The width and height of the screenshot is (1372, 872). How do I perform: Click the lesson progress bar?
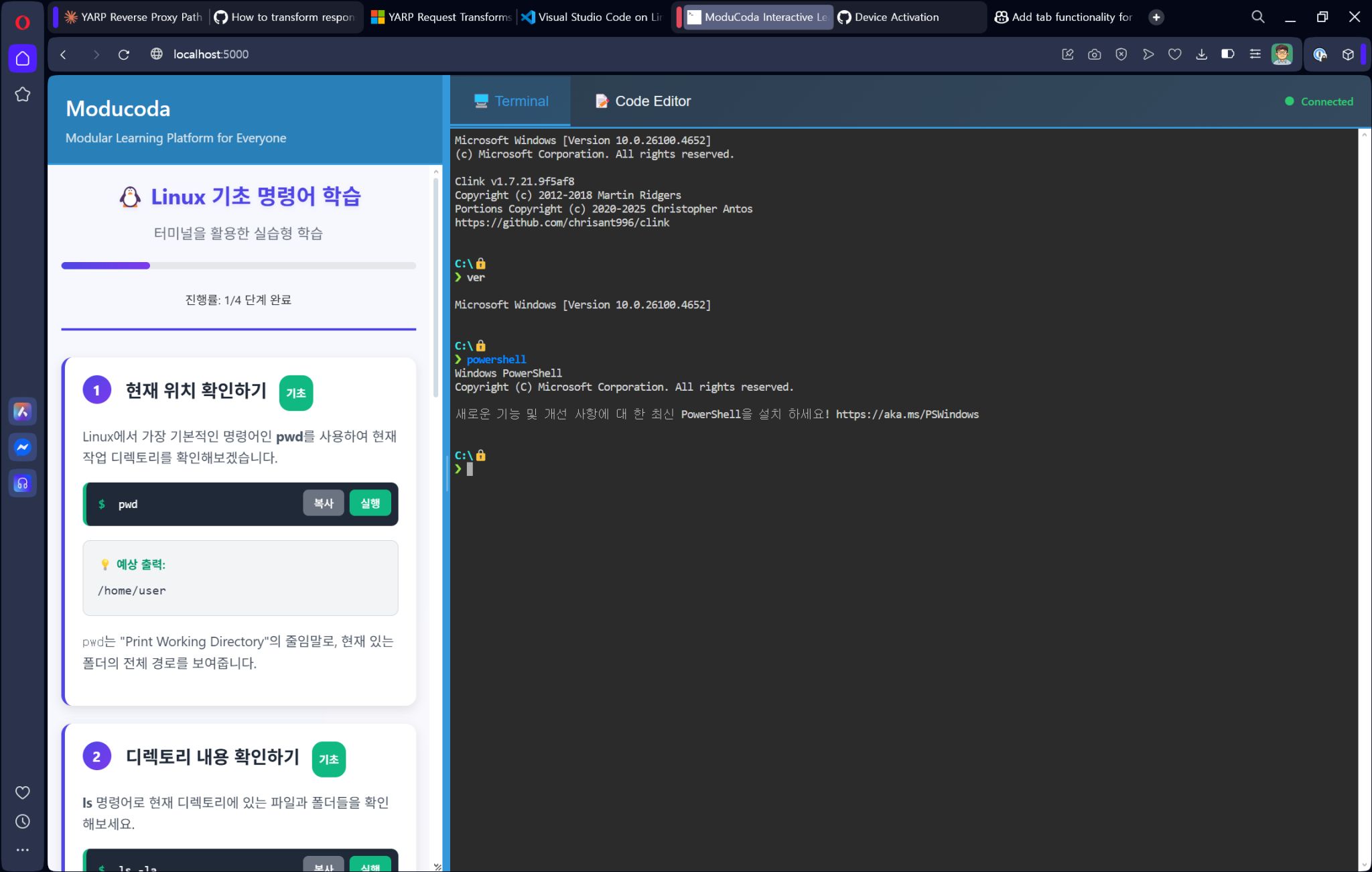coord(238,265)
